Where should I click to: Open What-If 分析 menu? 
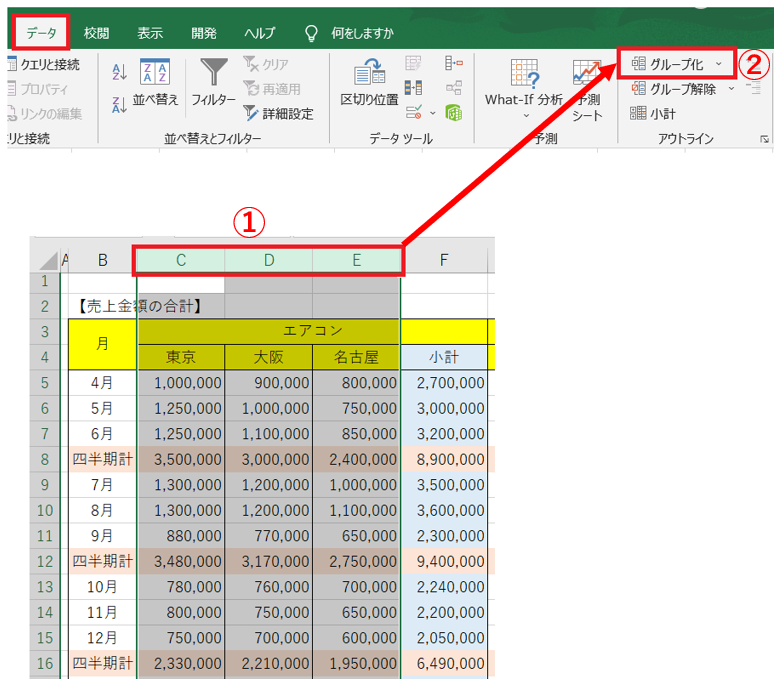(524, 89)
